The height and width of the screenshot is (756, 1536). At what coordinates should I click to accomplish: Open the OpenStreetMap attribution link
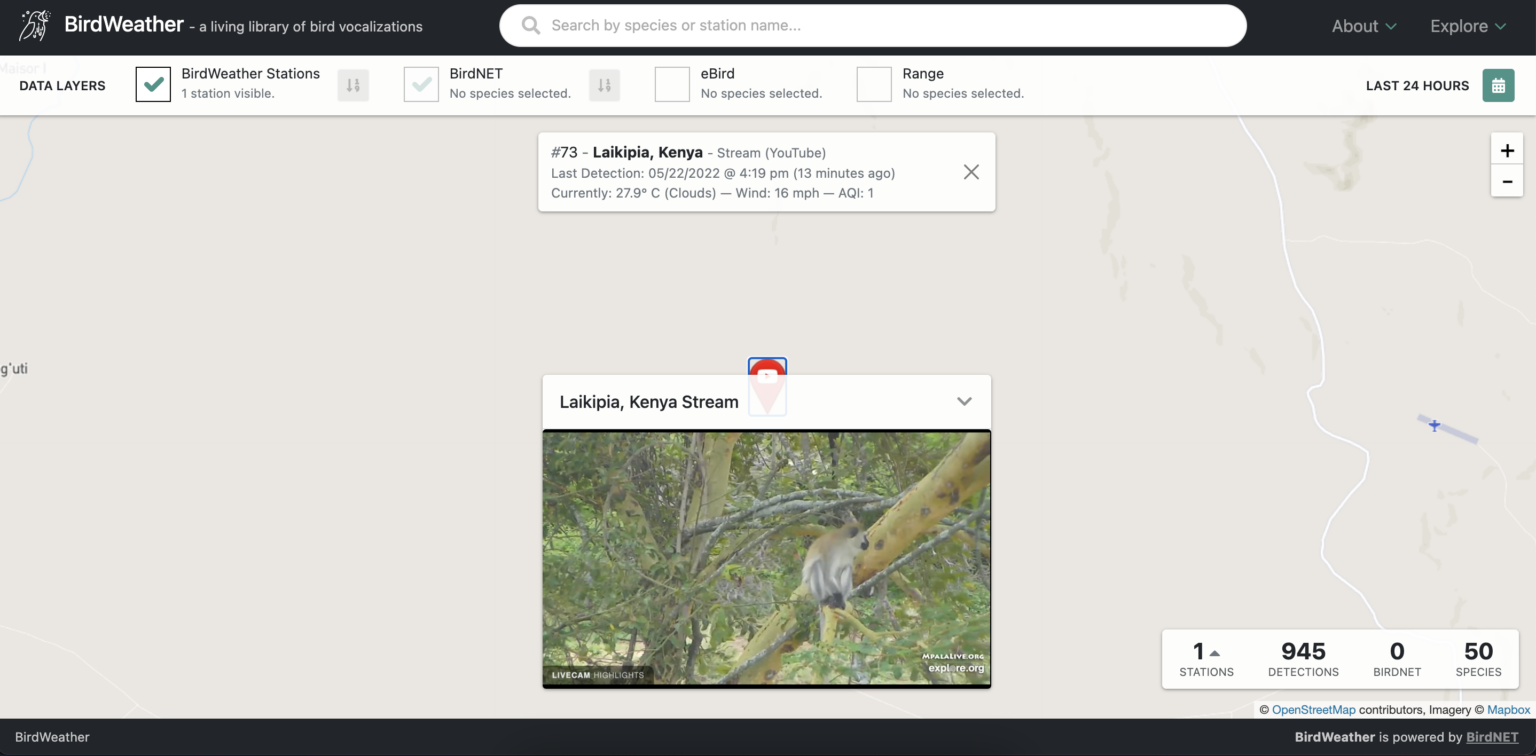coord(1313,710)
